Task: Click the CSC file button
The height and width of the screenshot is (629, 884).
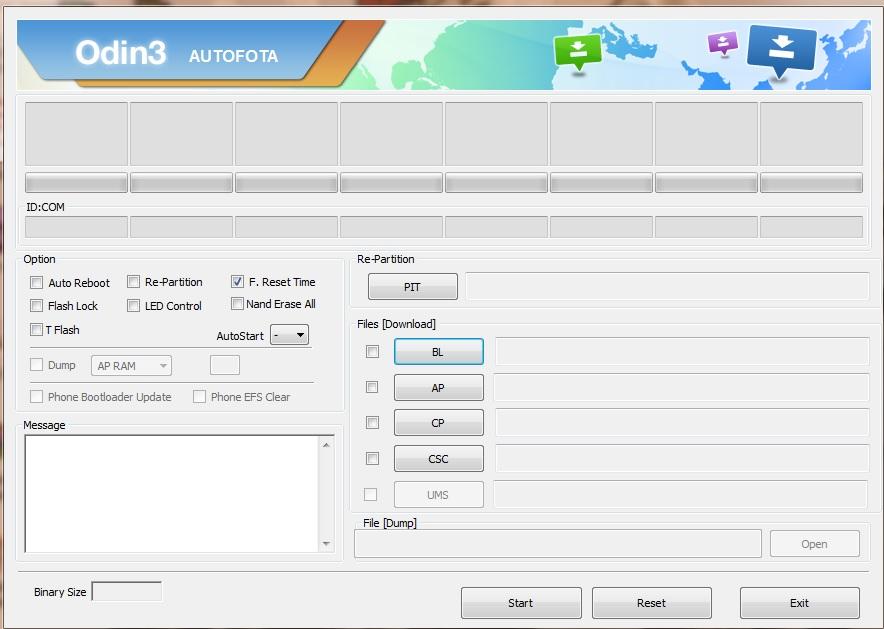Action: pos(439,459)
